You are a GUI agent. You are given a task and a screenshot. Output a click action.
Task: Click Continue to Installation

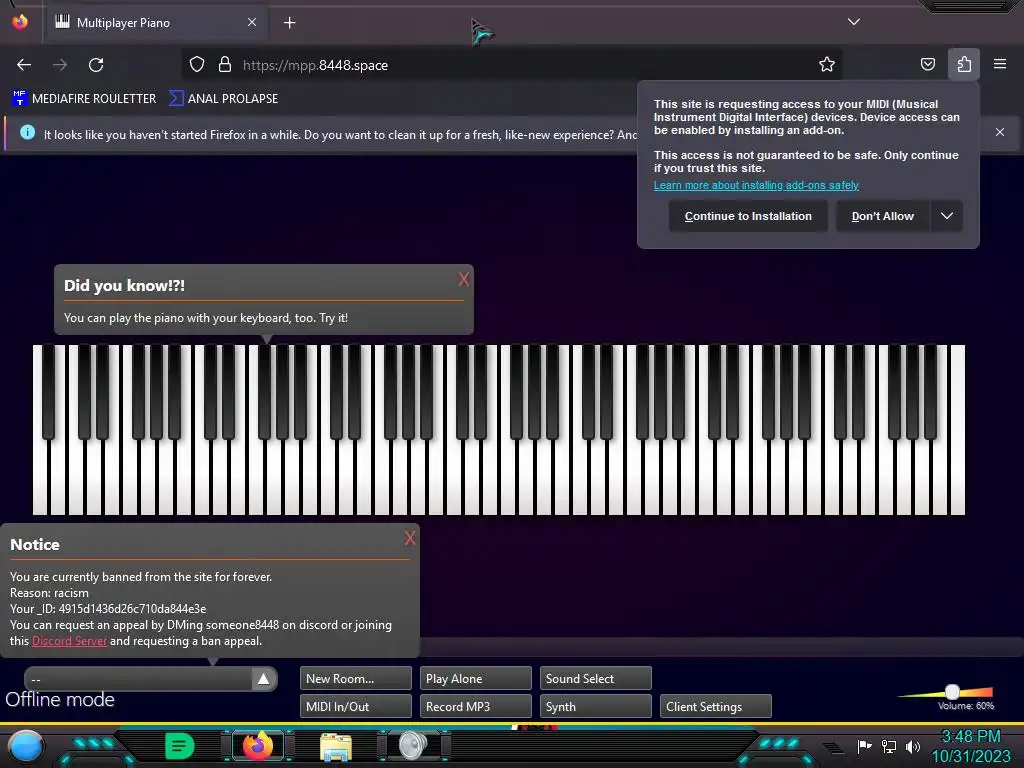click(x=748, y=216)
